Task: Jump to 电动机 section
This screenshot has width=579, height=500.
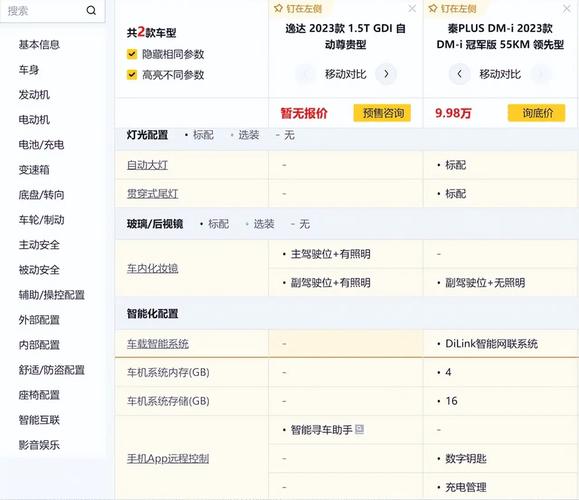Action: pyautogui.click(x=34, y=120)
